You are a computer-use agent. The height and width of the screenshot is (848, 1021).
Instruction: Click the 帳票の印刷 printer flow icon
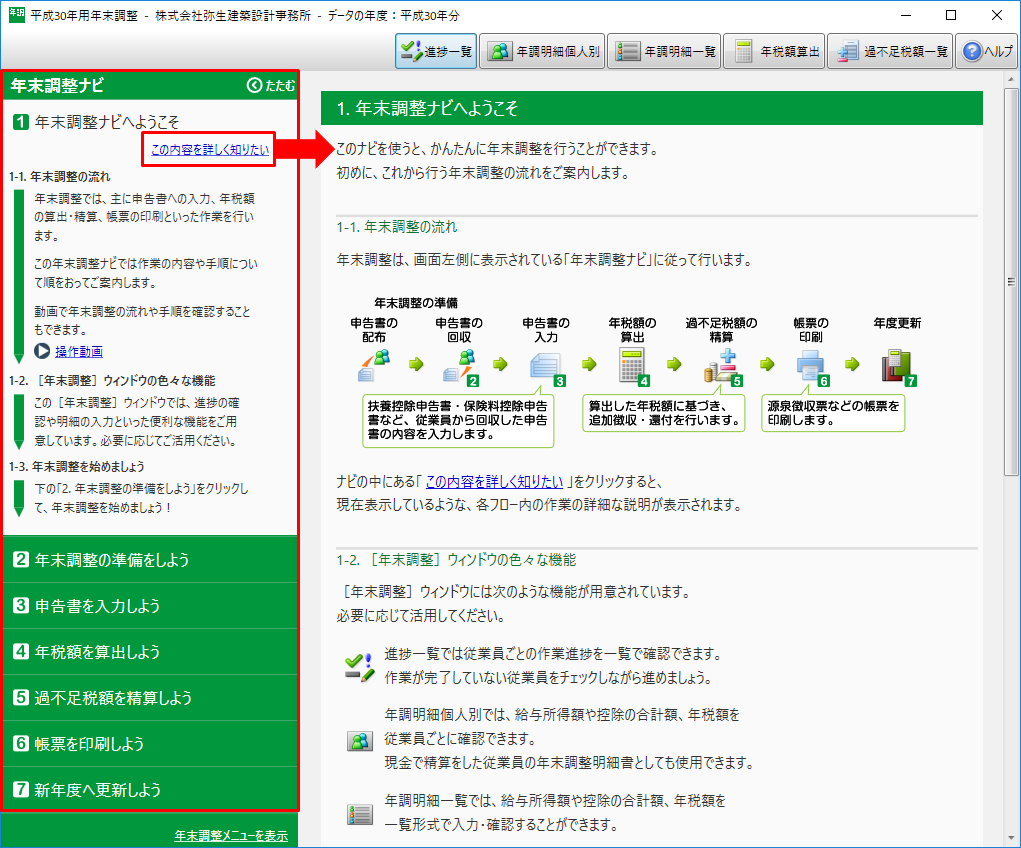[x=811, y=367]
